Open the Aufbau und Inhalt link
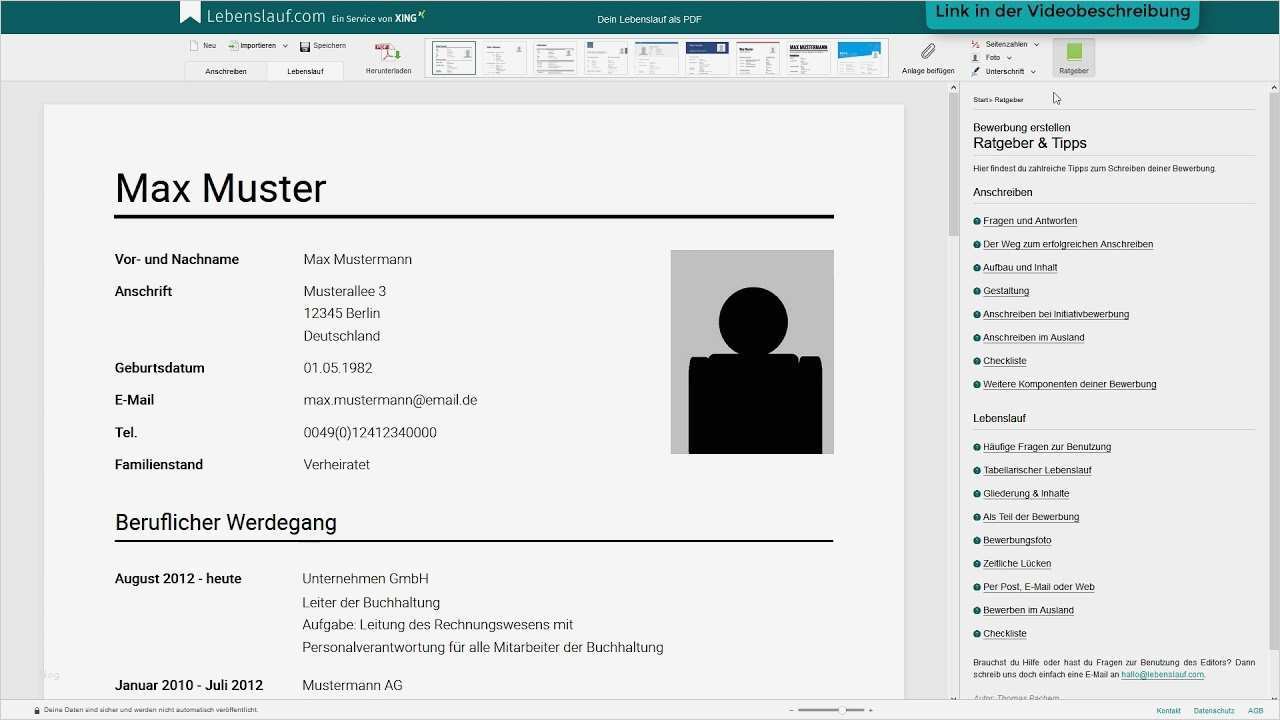Viewport: 1280px width, 720px height. [1020, 268]
